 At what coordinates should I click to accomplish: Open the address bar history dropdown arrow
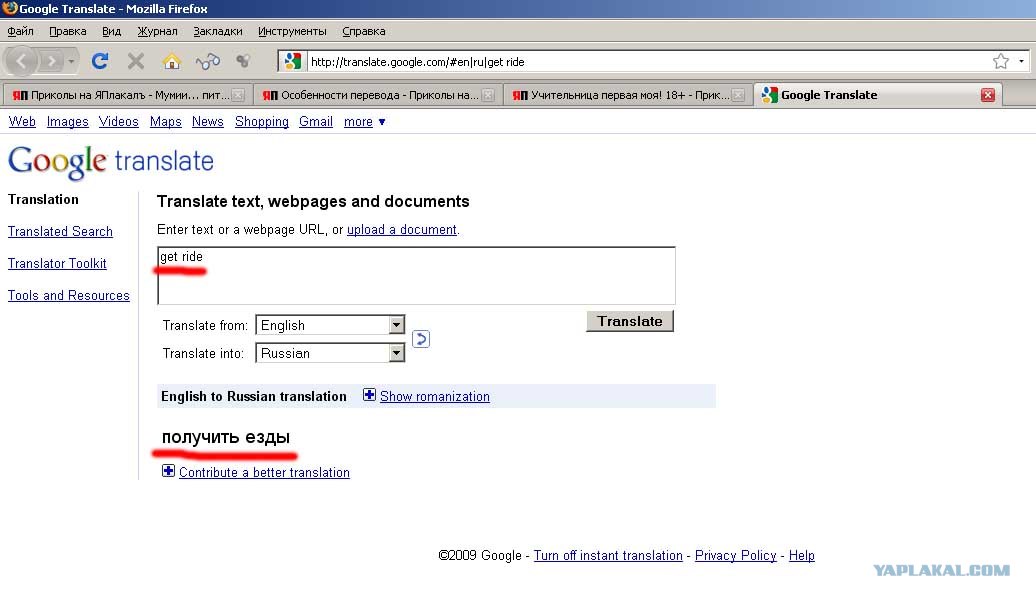[1021, 61]
